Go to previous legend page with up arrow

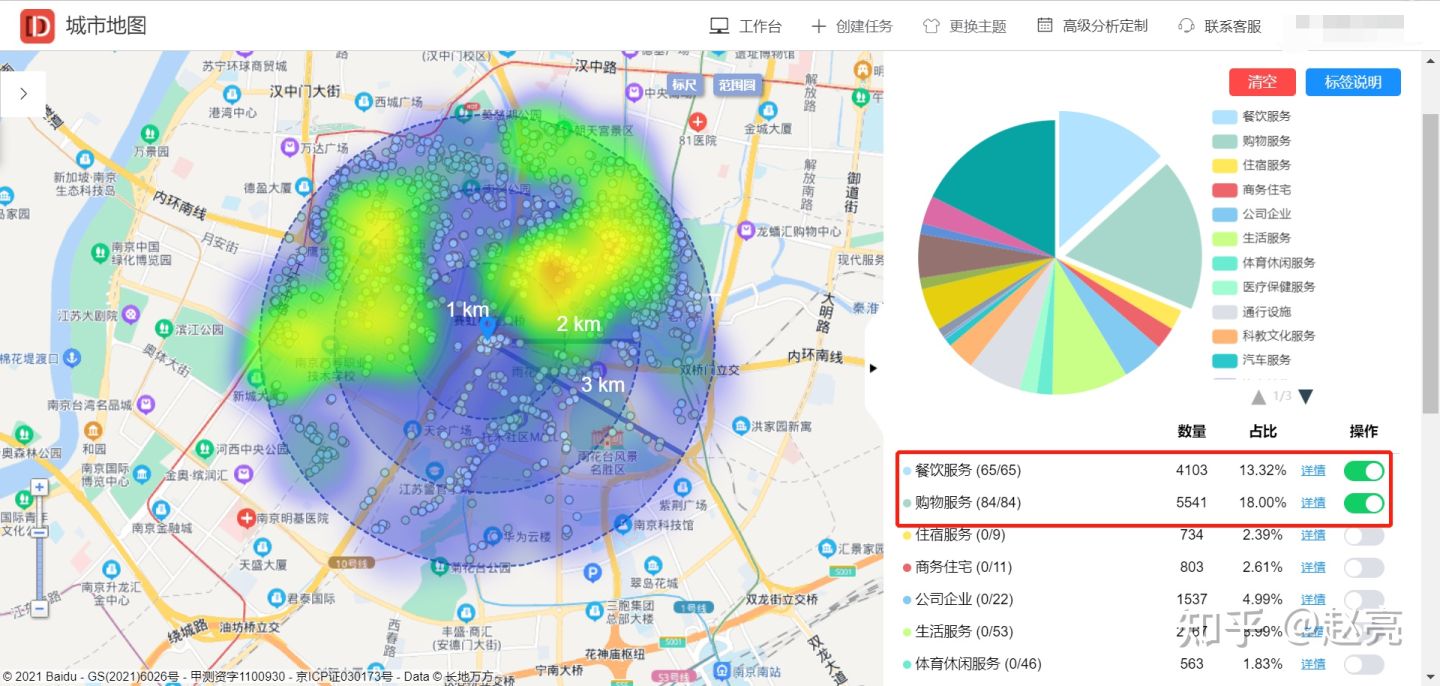coord(1258,397)
